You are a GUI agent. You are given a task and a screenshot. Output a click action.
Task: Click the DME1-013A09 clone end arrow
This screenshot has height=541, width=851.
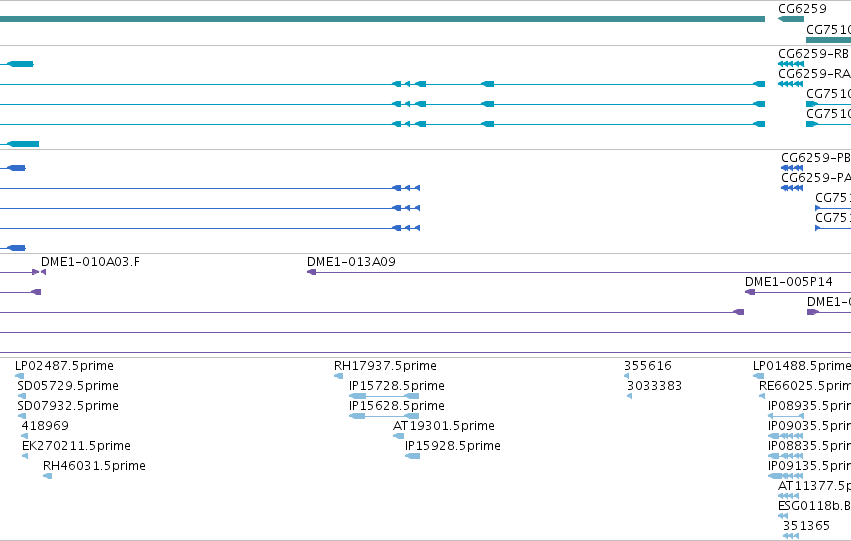coord(312,272)
